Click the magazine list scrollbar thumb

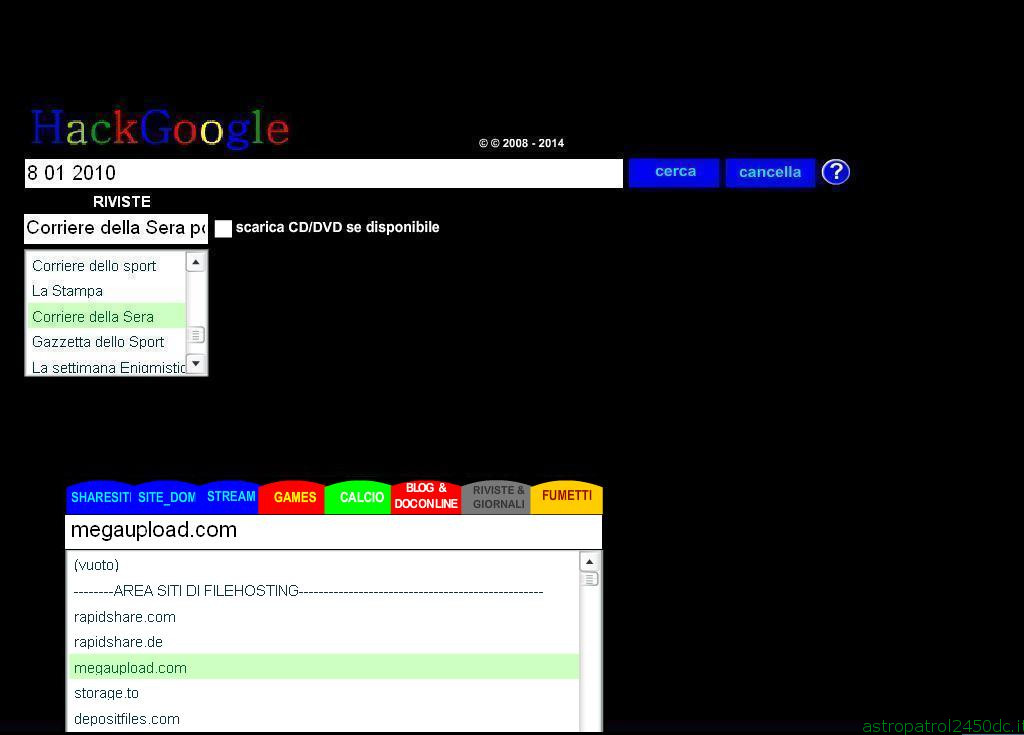196,335
